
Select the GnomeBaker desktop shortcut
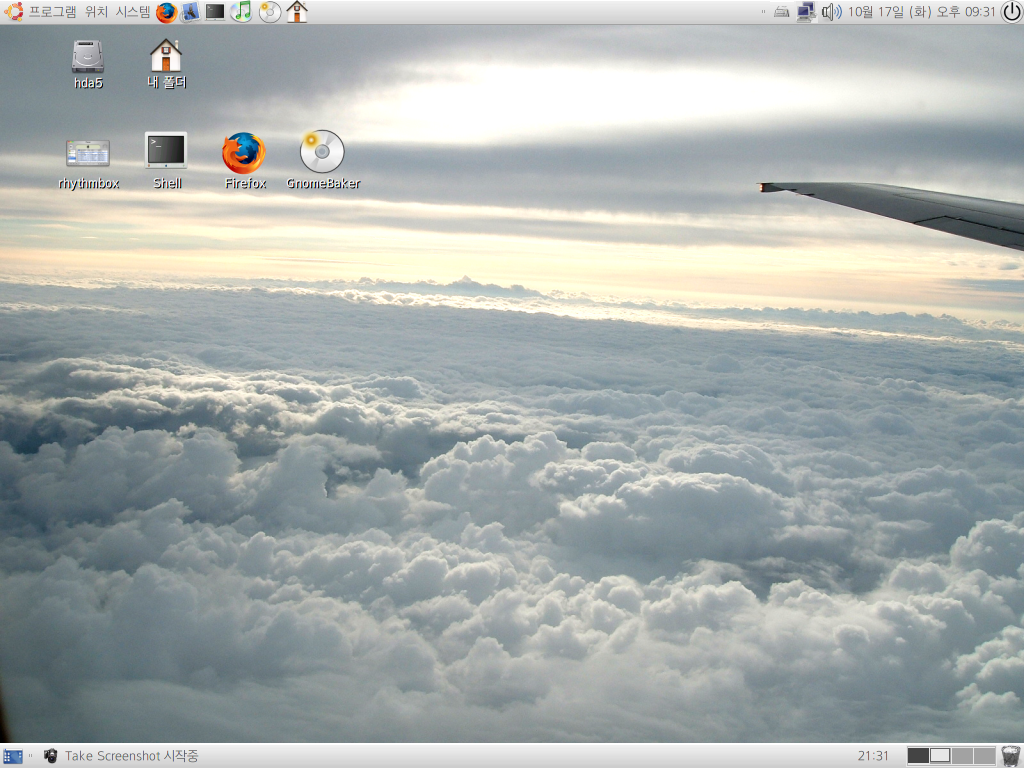322,152
